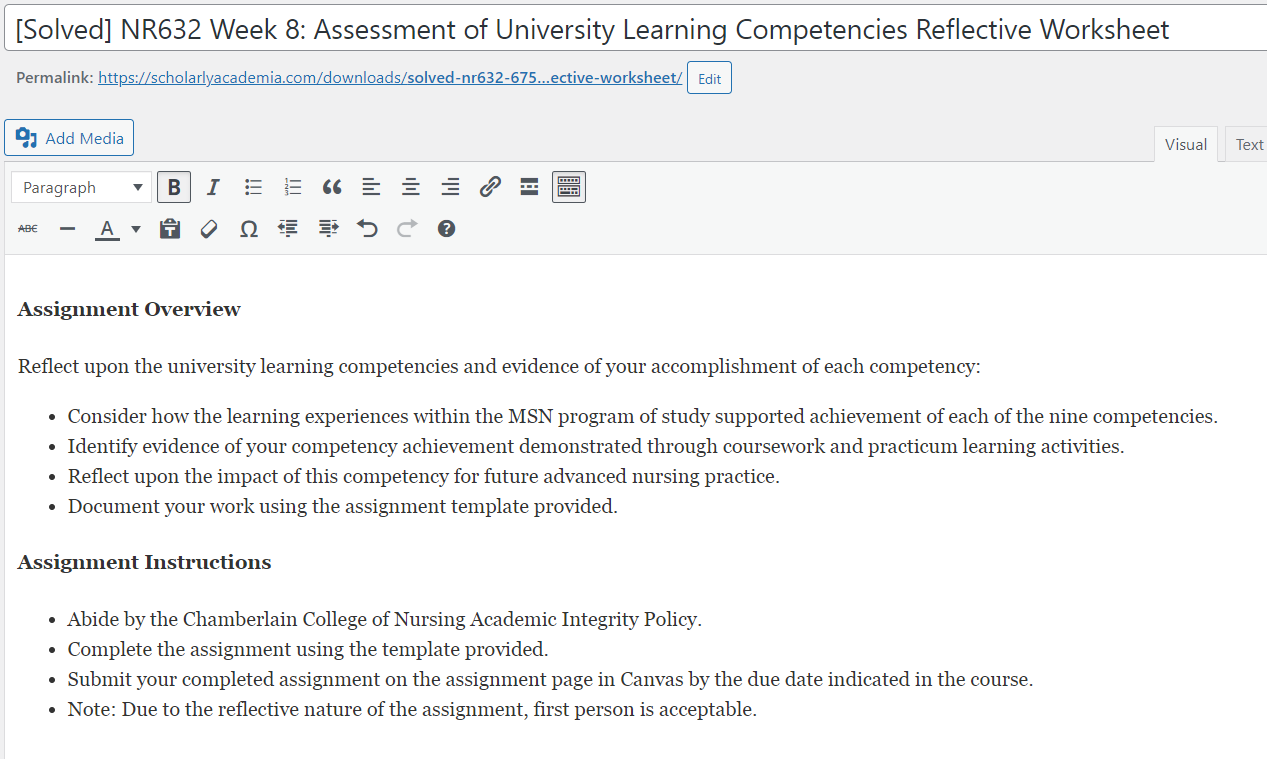The width and height of the screenshot is (1267, 759).
Task: Insert a numbered list
Action: tap(293, 187)
